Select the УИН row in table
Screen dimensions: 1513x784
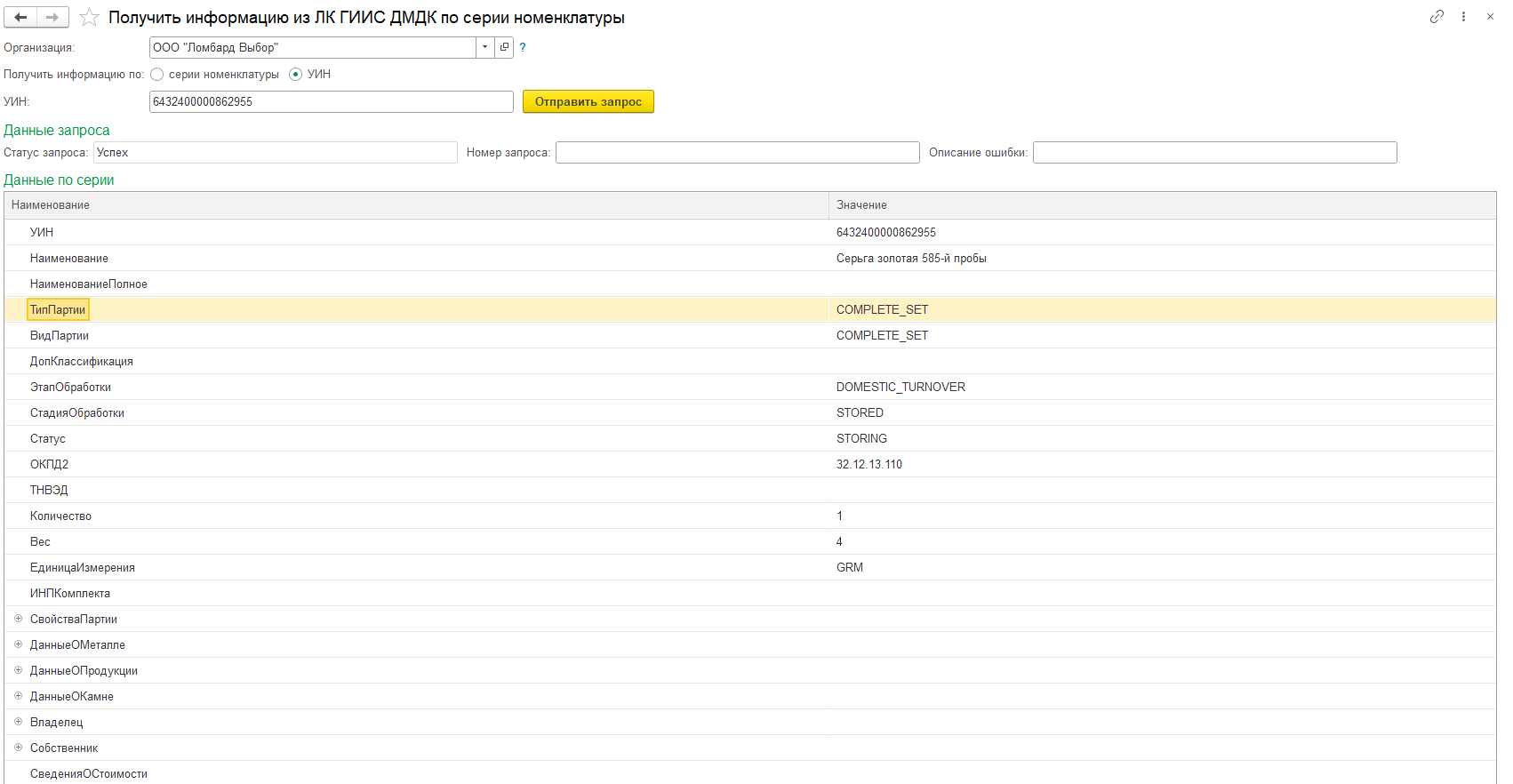(x=750, y=232)
